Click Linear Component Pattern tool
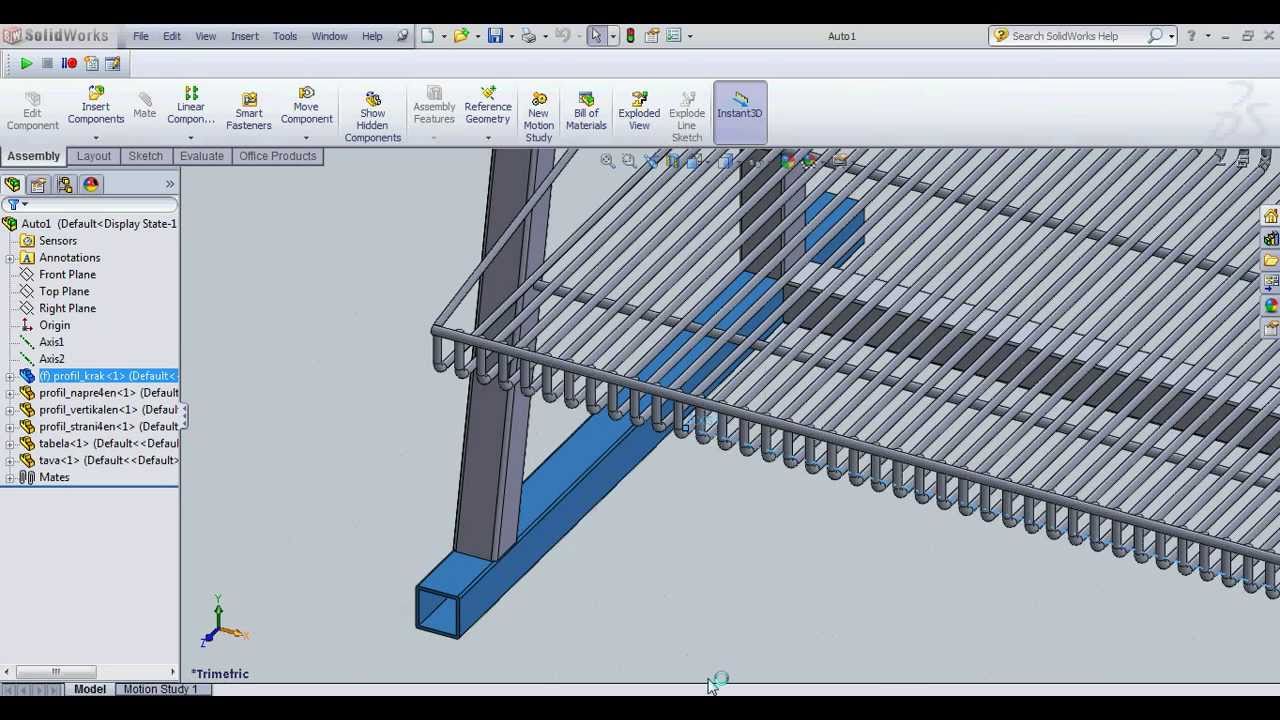Screen dimensions: 1280x720 click(x=191, y=106)
